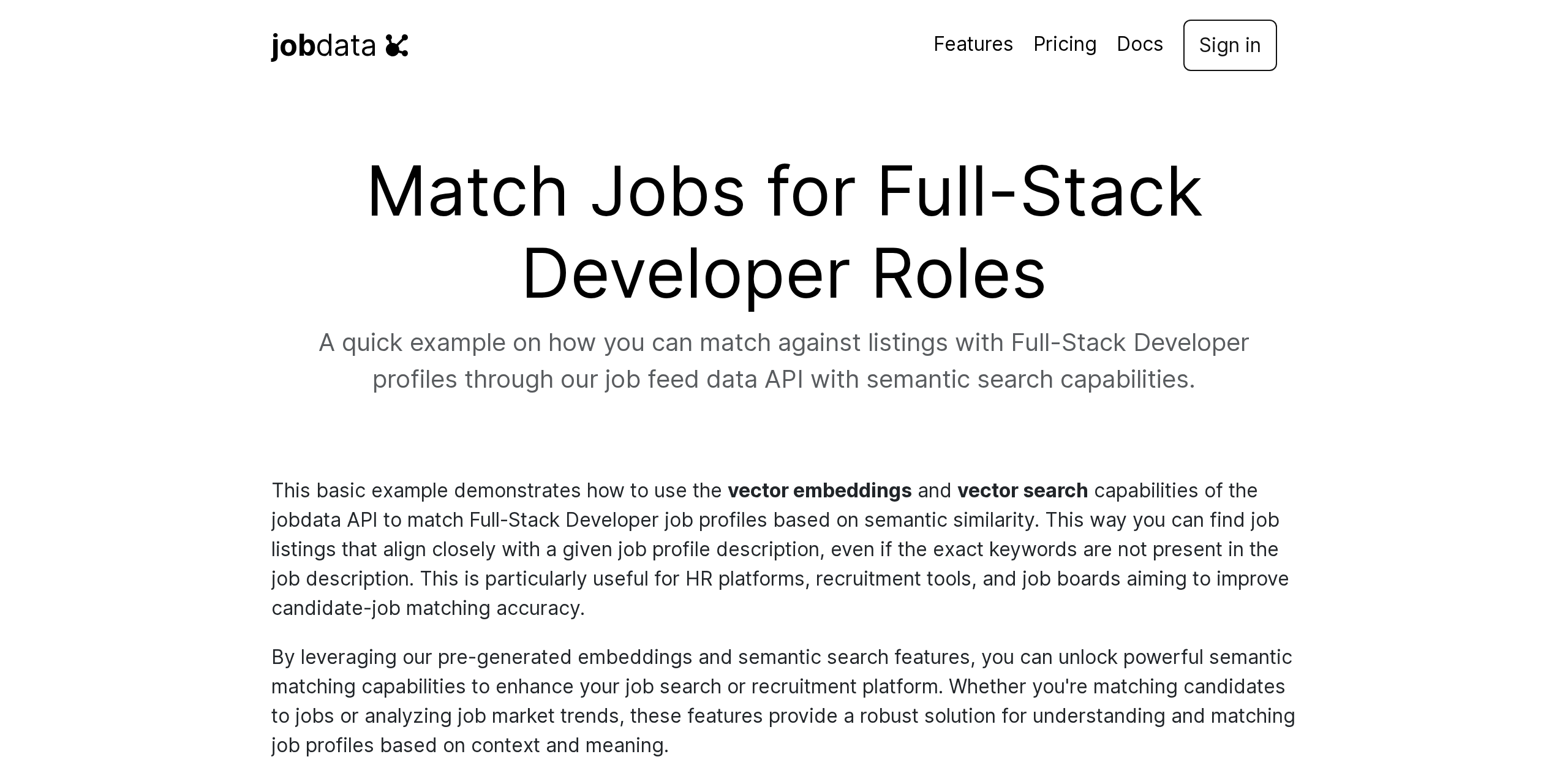1568x784 pixels.
Task: Click the jobdata rabbit logo icon
Action: (397, 45)
